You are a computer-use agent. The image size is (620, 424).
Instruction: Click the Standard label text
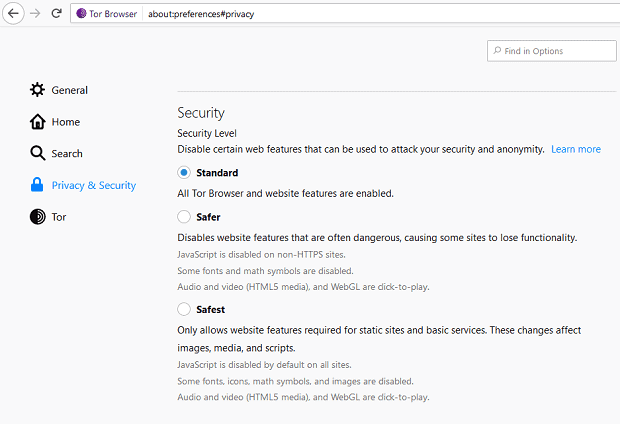[x=217, y=173]
